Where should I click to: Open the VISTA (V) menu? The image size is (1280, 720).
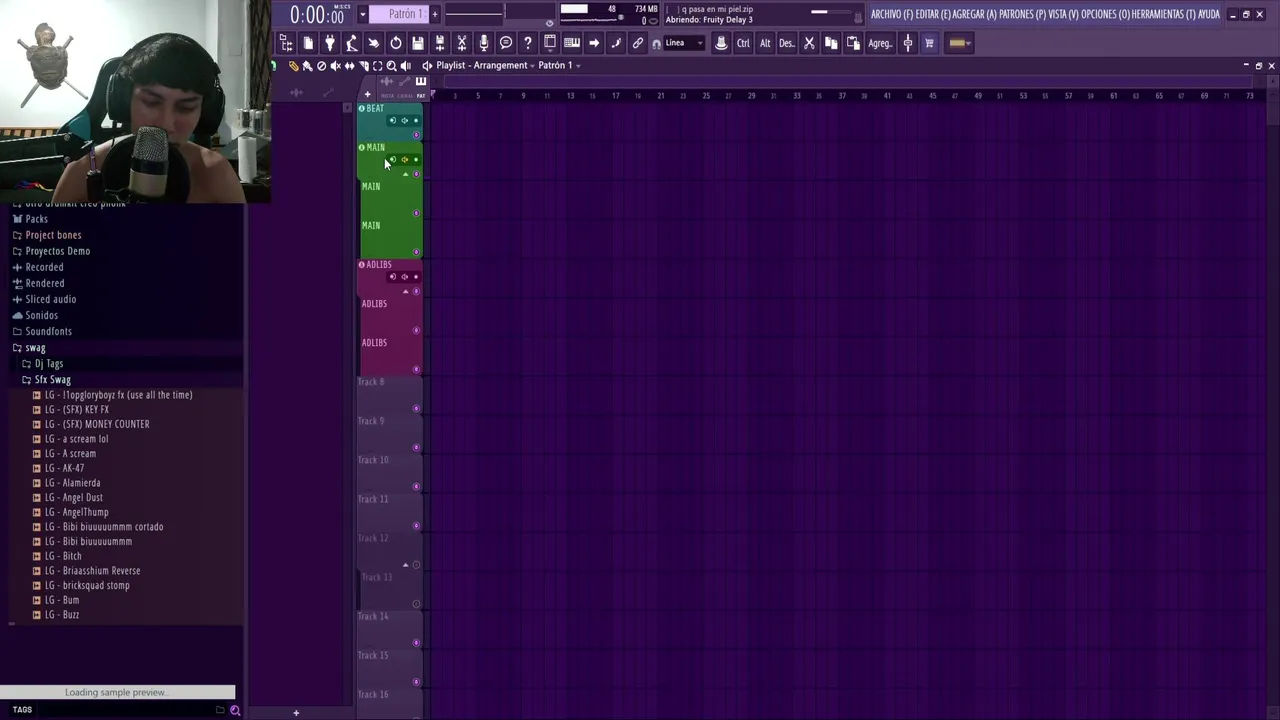[1063, 14]
